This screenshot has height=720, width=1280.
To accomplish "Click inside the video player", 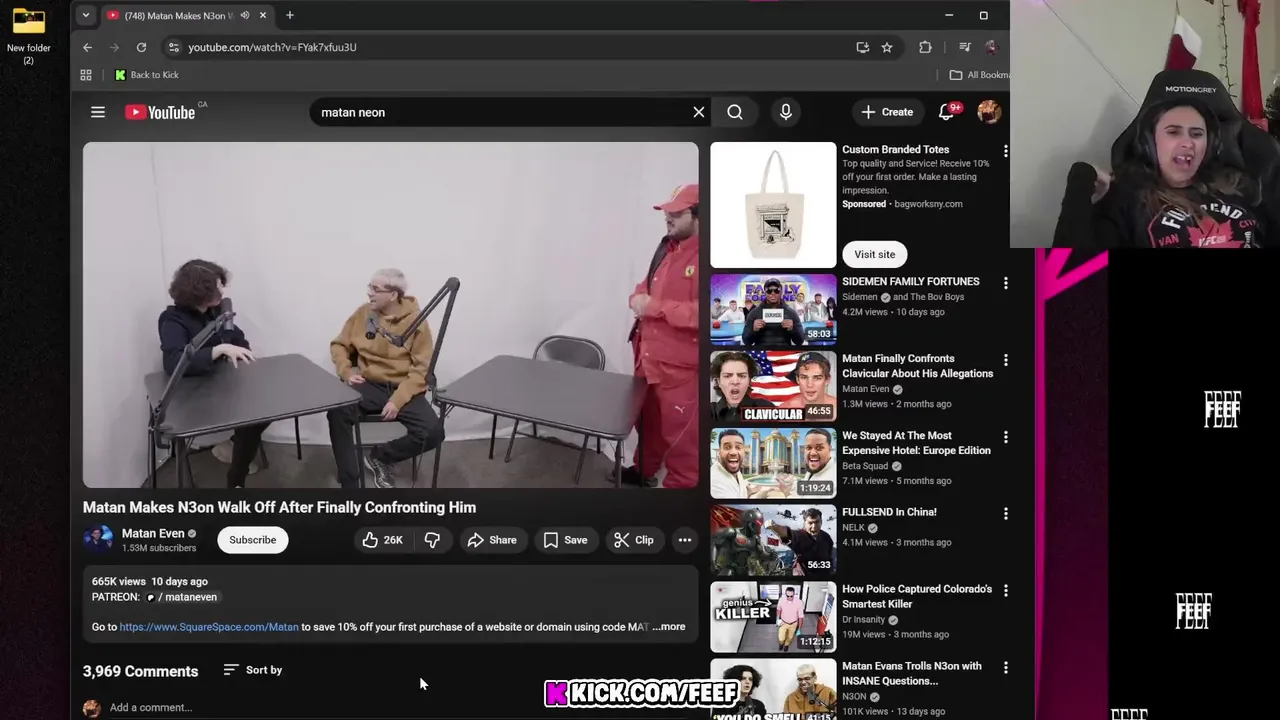I will coord(391,315).
